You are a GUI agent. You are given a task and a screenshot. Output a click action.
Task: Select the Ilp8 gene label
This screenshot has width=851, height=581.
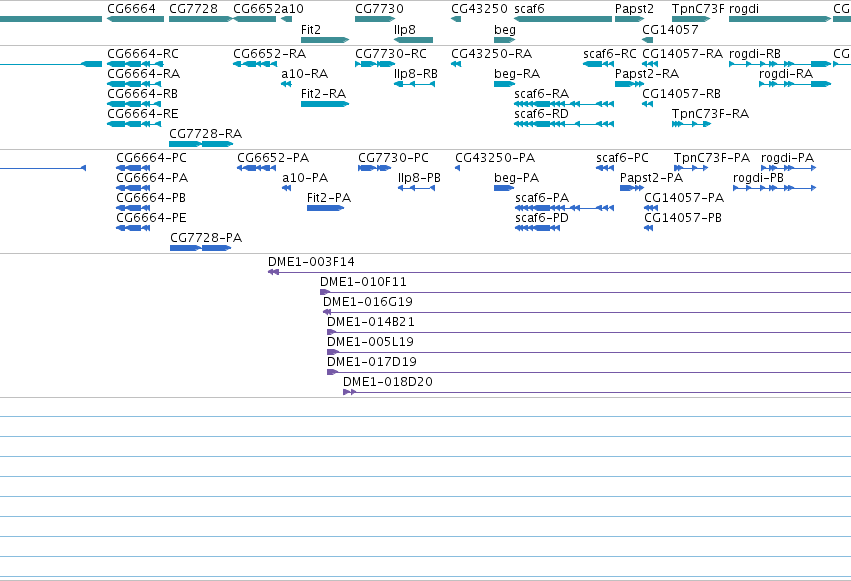click(x=405, y=29)
